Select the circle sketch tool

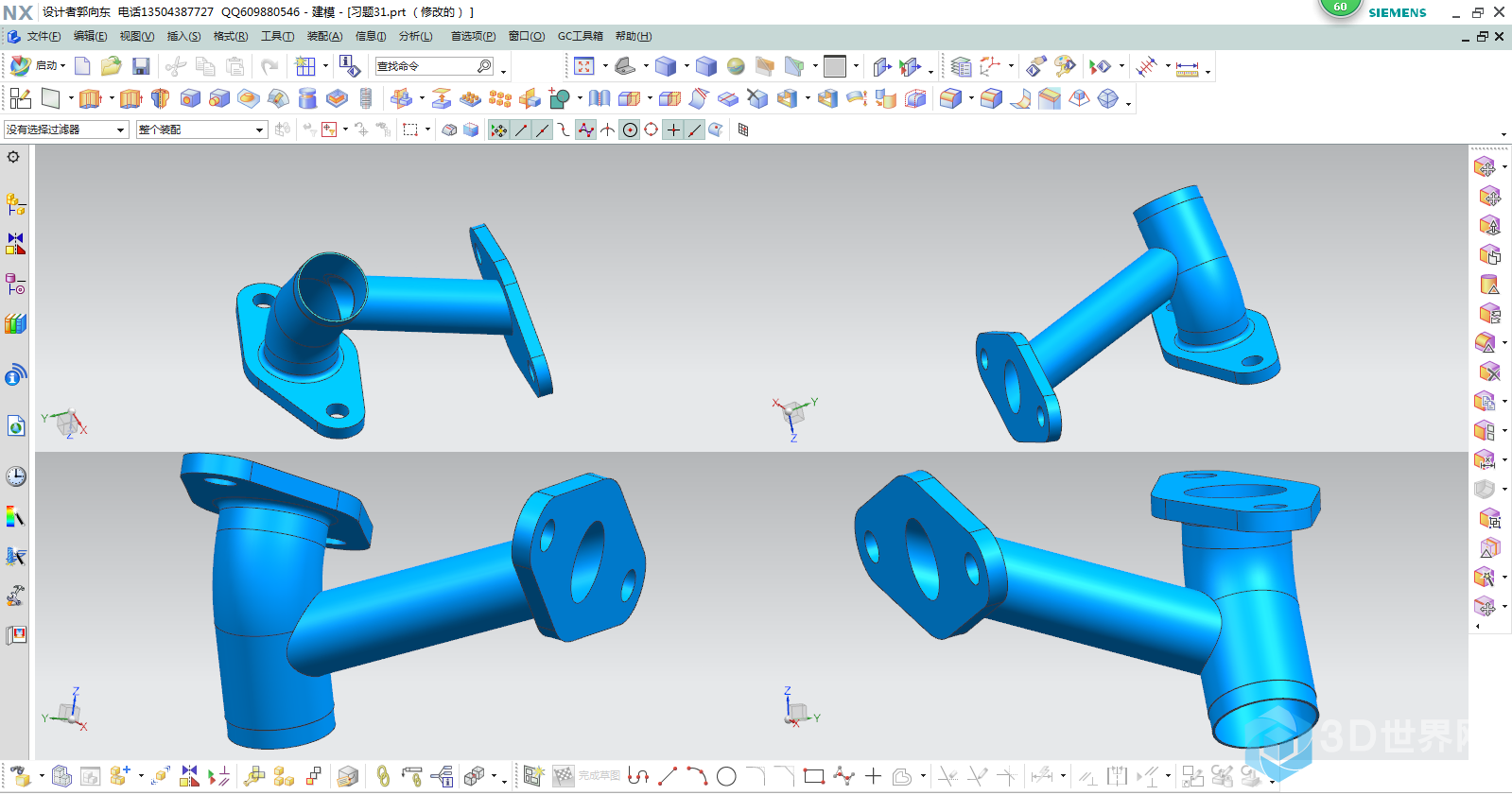click(726, 776)
